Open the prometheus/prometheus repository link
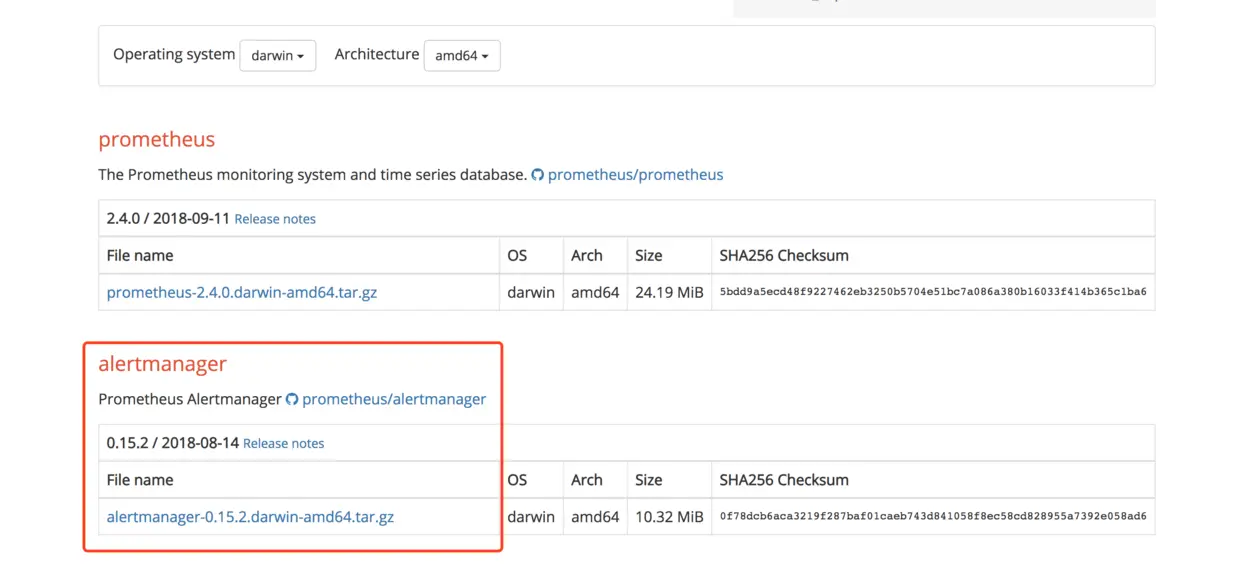The image size is (1240, 576). (x=635, y=174)
